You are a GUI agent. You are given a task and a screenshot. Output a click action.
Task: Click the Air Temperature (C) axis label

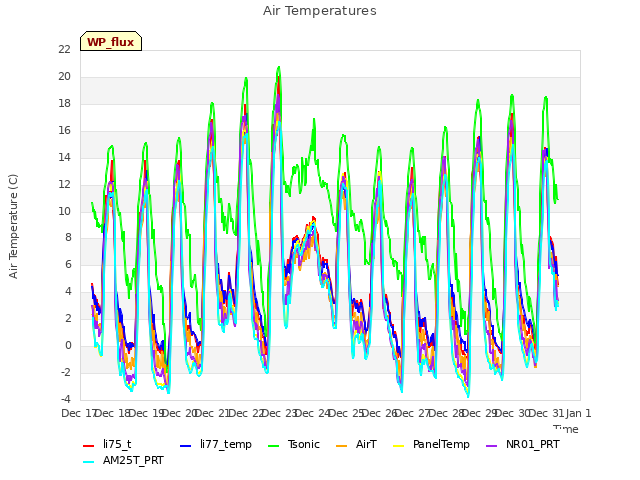13,227
